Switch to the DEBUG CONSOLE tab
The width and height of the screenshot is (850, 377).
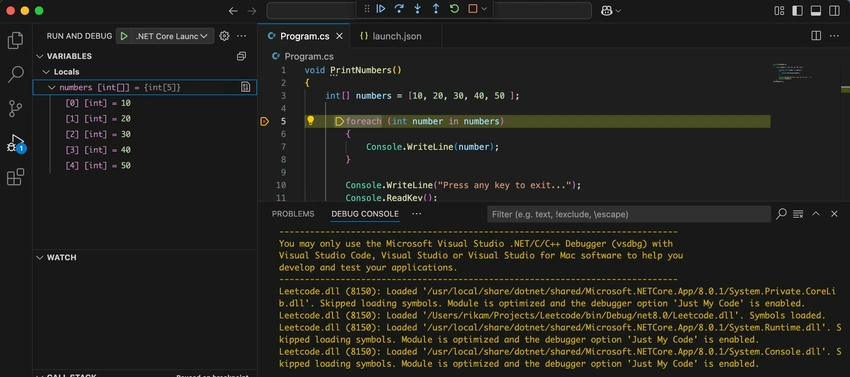[x=365, y=214]
